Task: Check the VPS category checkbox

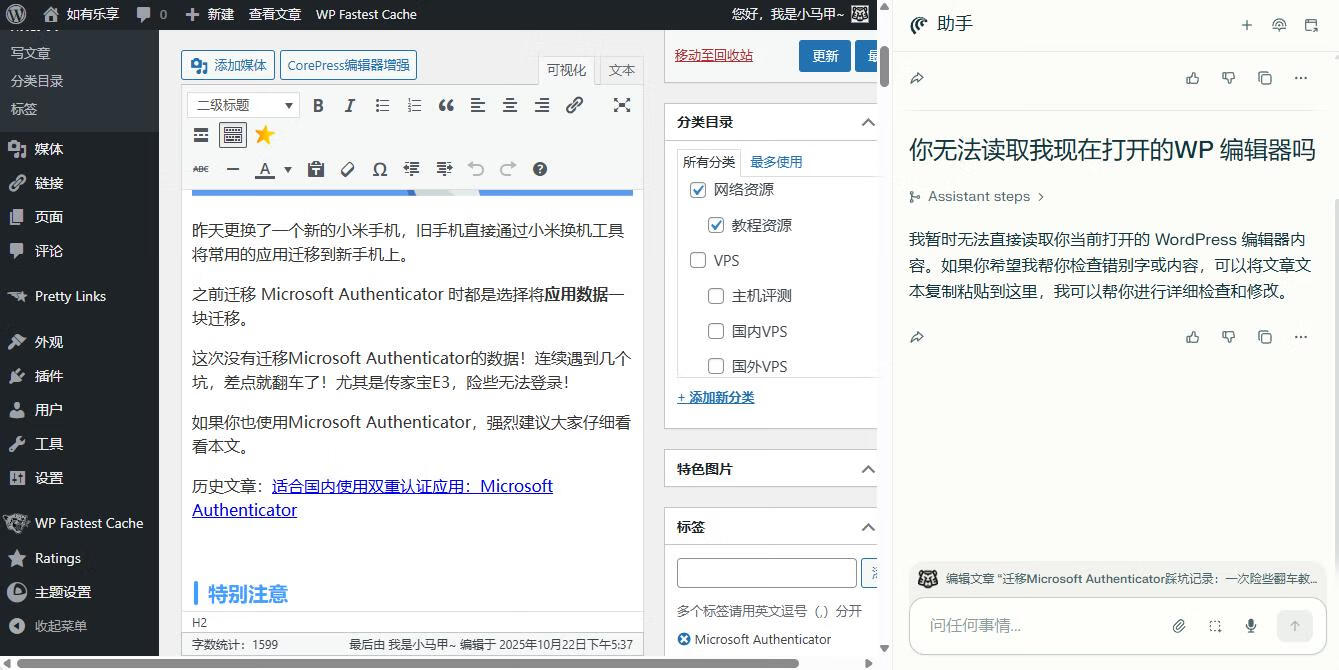Action: [698, 261]
